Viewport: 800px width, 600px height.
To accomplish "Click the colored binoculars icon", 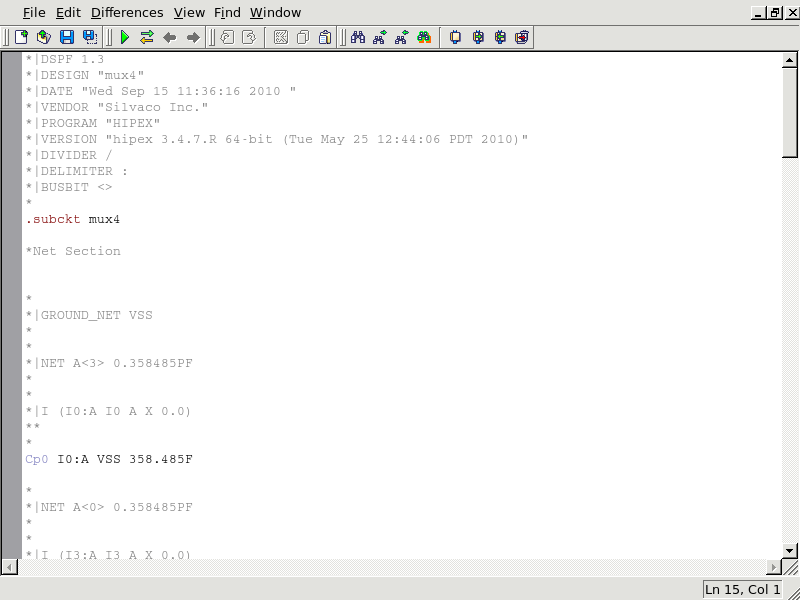I will (x=424, y=38).
